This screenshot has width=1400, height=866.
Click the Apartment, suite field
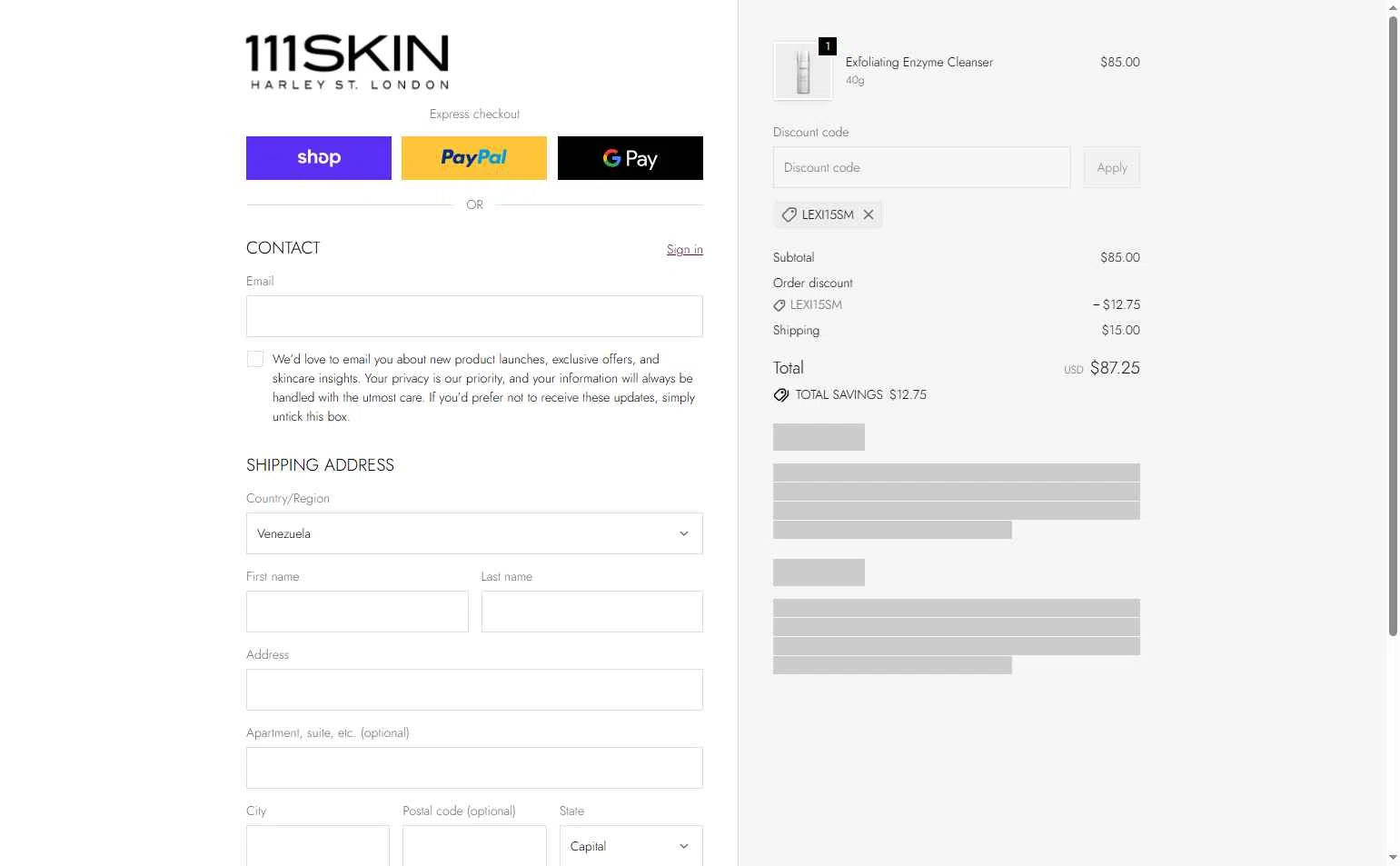point(474,768)
